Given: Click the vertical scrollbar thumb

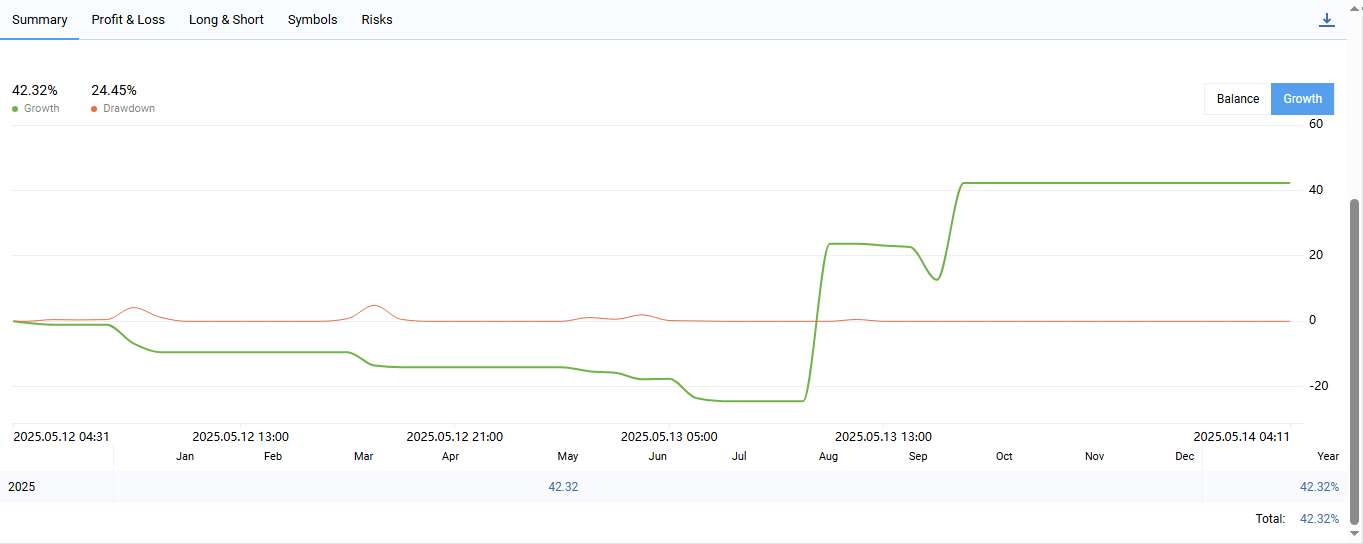Looking at the screenshot, I should click(1355, 360).
